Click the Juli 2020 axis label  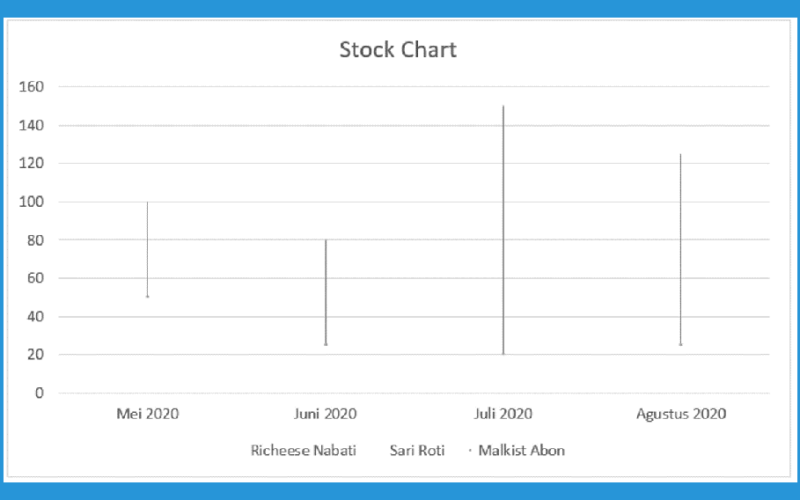point(503,414)
